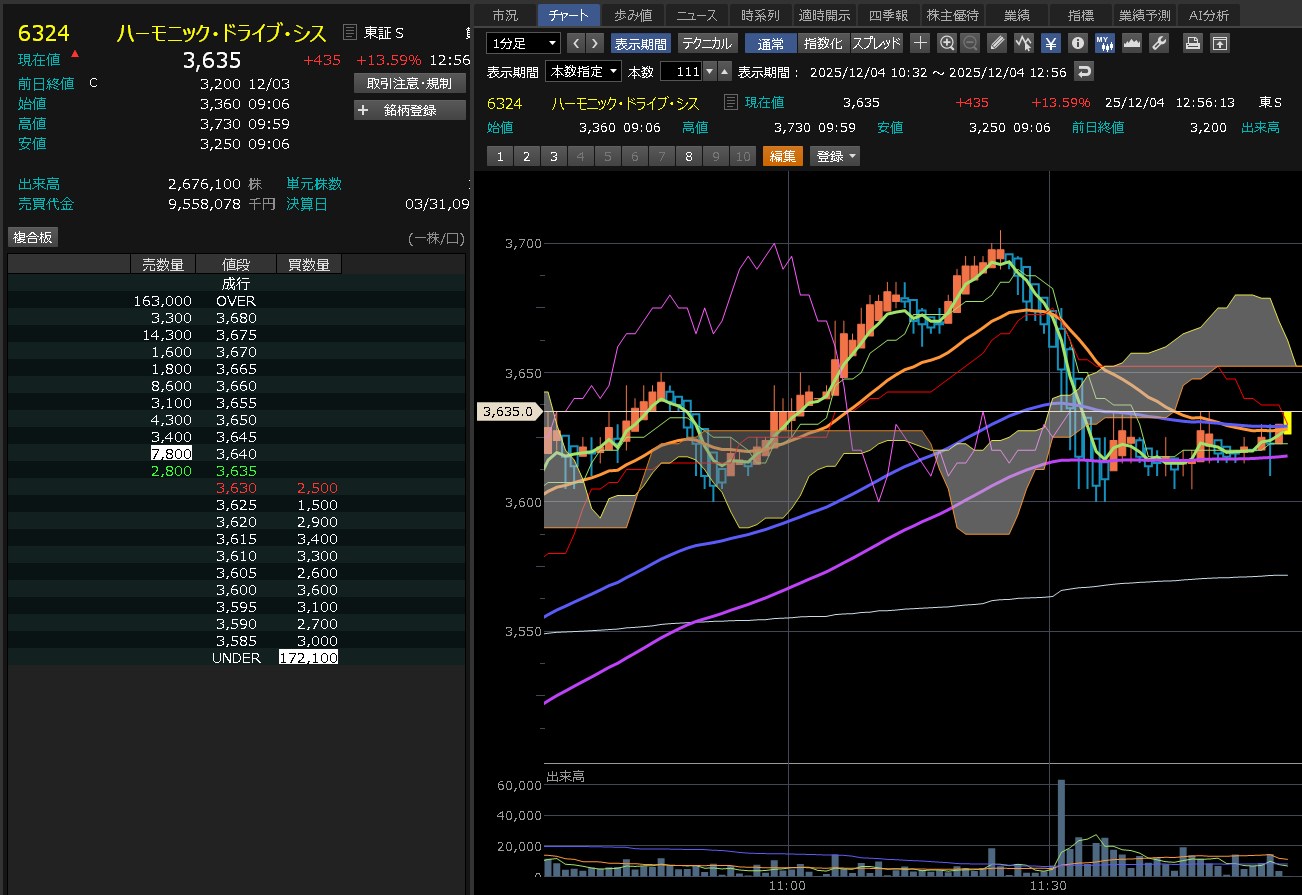Enable スプレッド chart mode
Viewport: 1302px width, 895px height.
(876, 43)
